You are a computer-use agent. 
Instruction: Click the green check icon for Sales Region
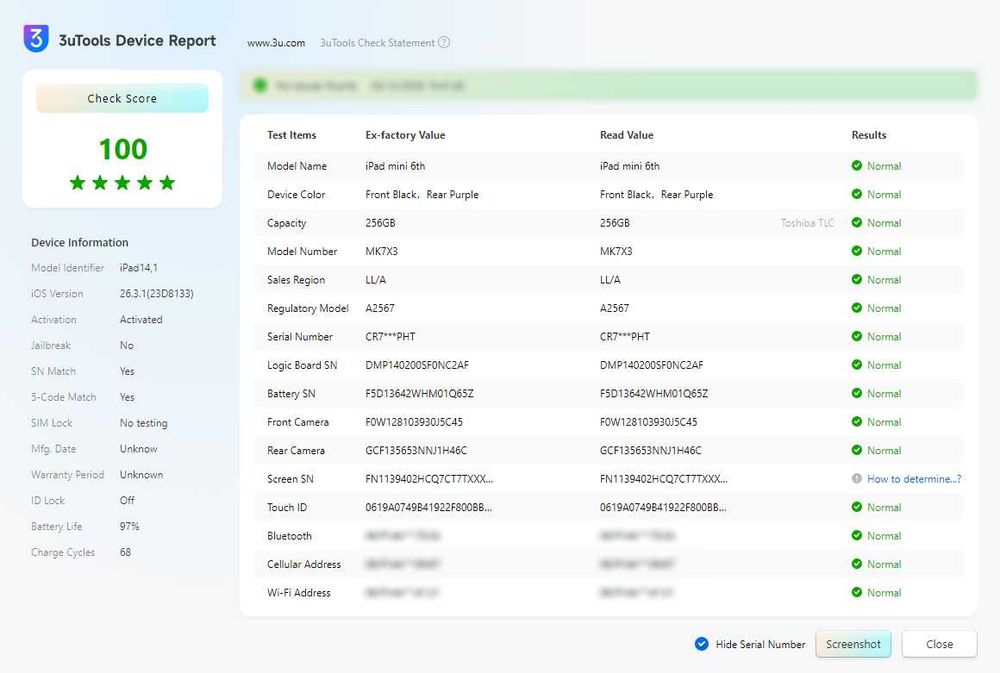(x=857, y=279)
